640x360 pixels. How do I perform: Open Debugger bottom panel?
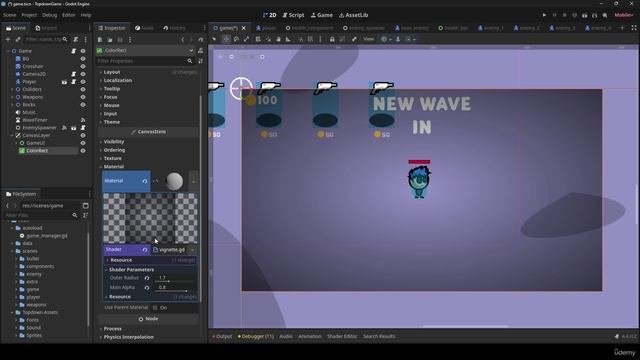tap(256, 337)
